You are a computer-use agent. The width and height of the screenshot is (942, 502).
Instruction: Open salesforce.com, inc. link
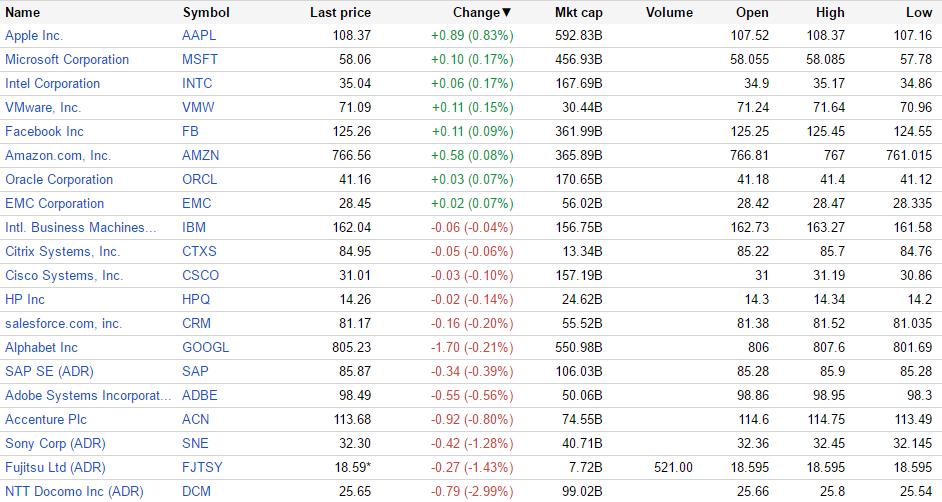pos(63,323)
